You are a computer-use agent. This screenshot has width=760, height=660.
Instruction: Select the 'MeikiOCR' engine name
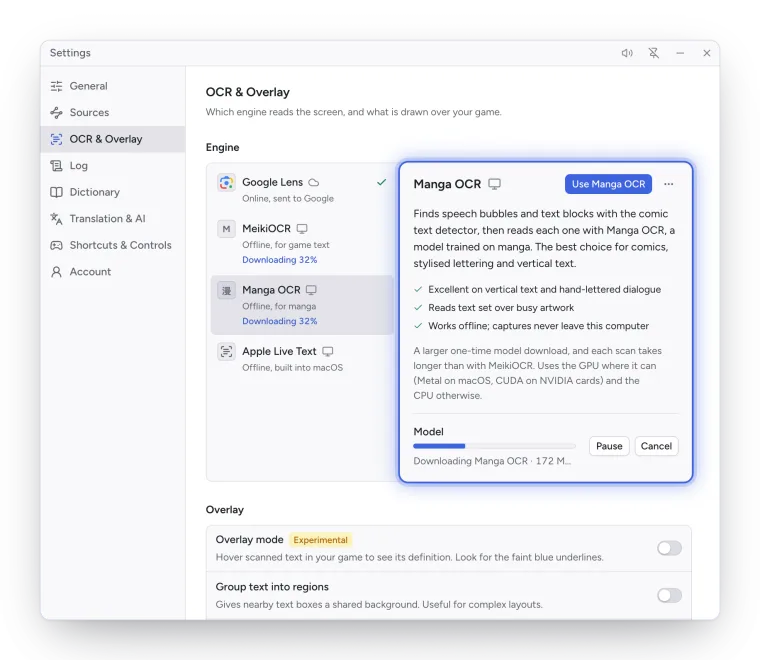267,228
